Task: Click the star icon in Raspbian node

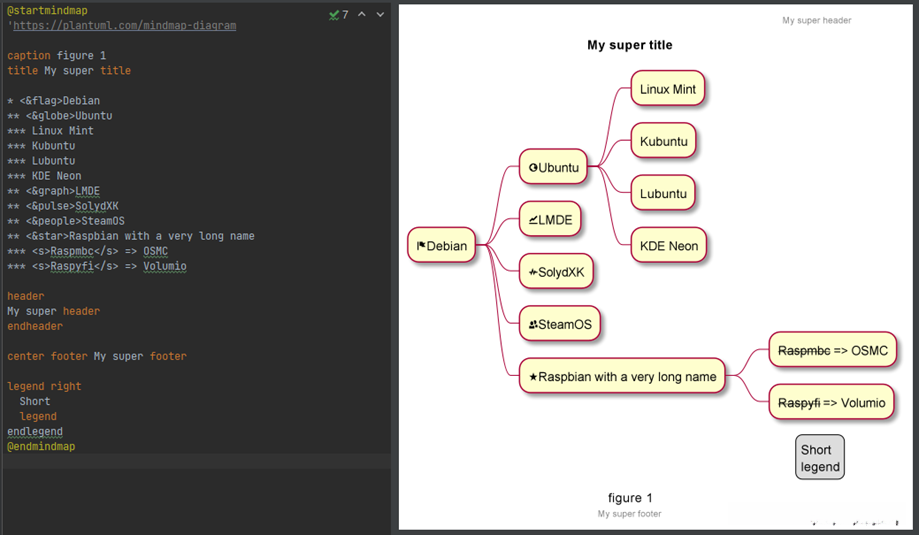Action: (533, 377)
